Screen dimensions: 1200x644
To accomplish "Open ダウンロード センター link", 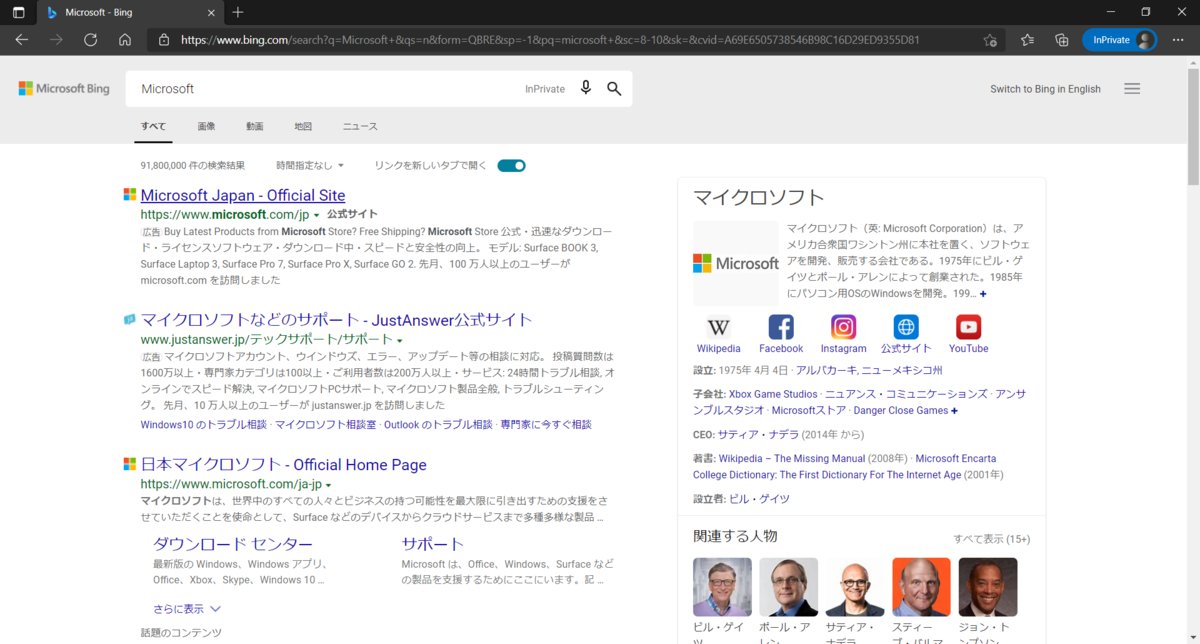I will click(x=232, y=544).
